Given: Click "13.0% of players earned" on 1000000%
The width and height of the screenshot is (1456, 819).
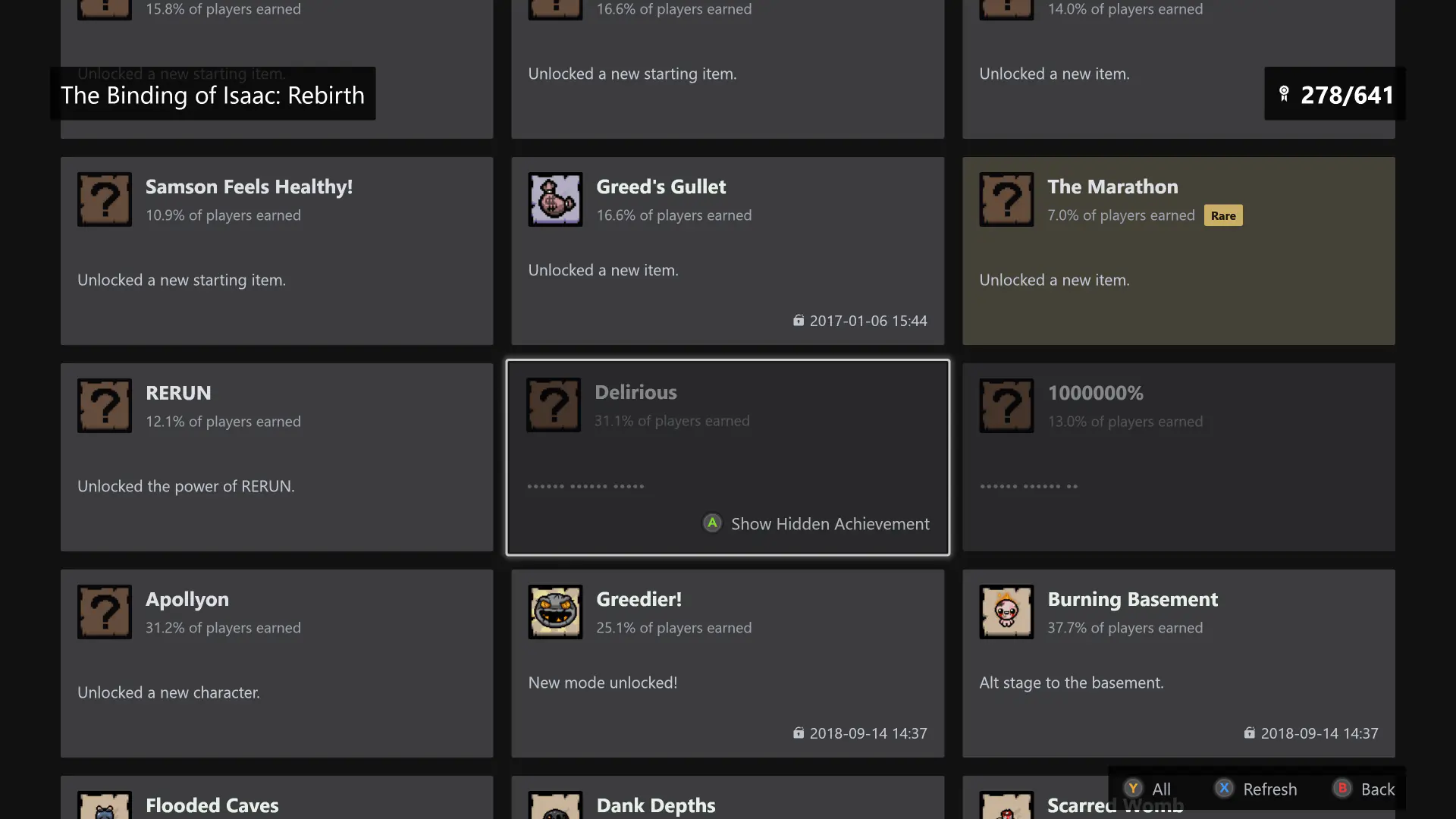Looking at the screenshot, I should pos(1125,422).
